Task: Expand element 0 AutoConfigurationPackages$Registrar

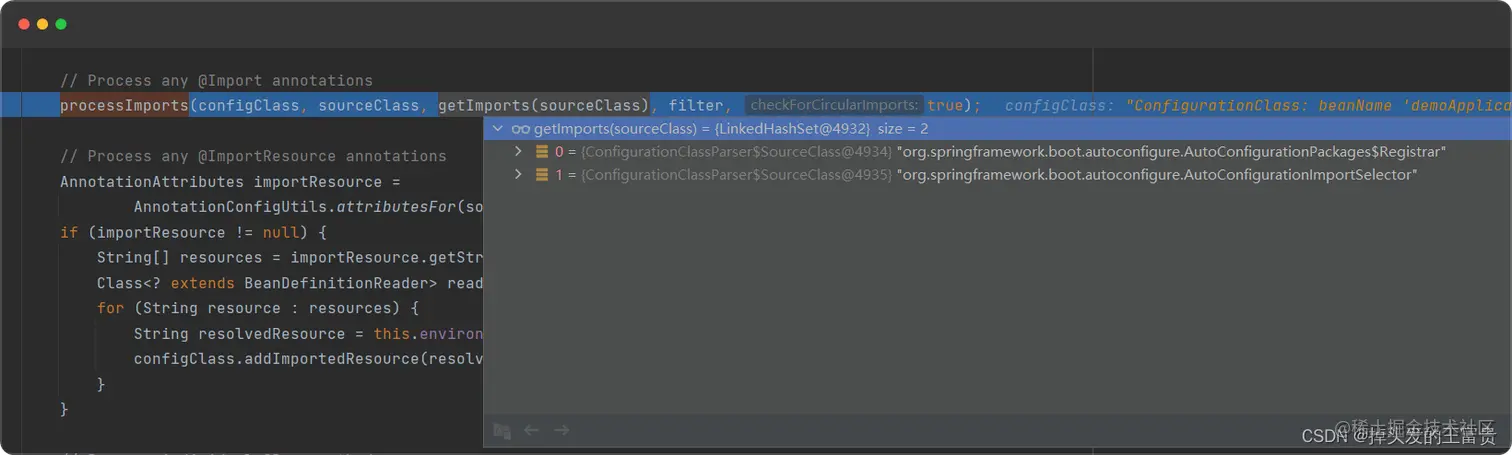Action: pos(518,152)
